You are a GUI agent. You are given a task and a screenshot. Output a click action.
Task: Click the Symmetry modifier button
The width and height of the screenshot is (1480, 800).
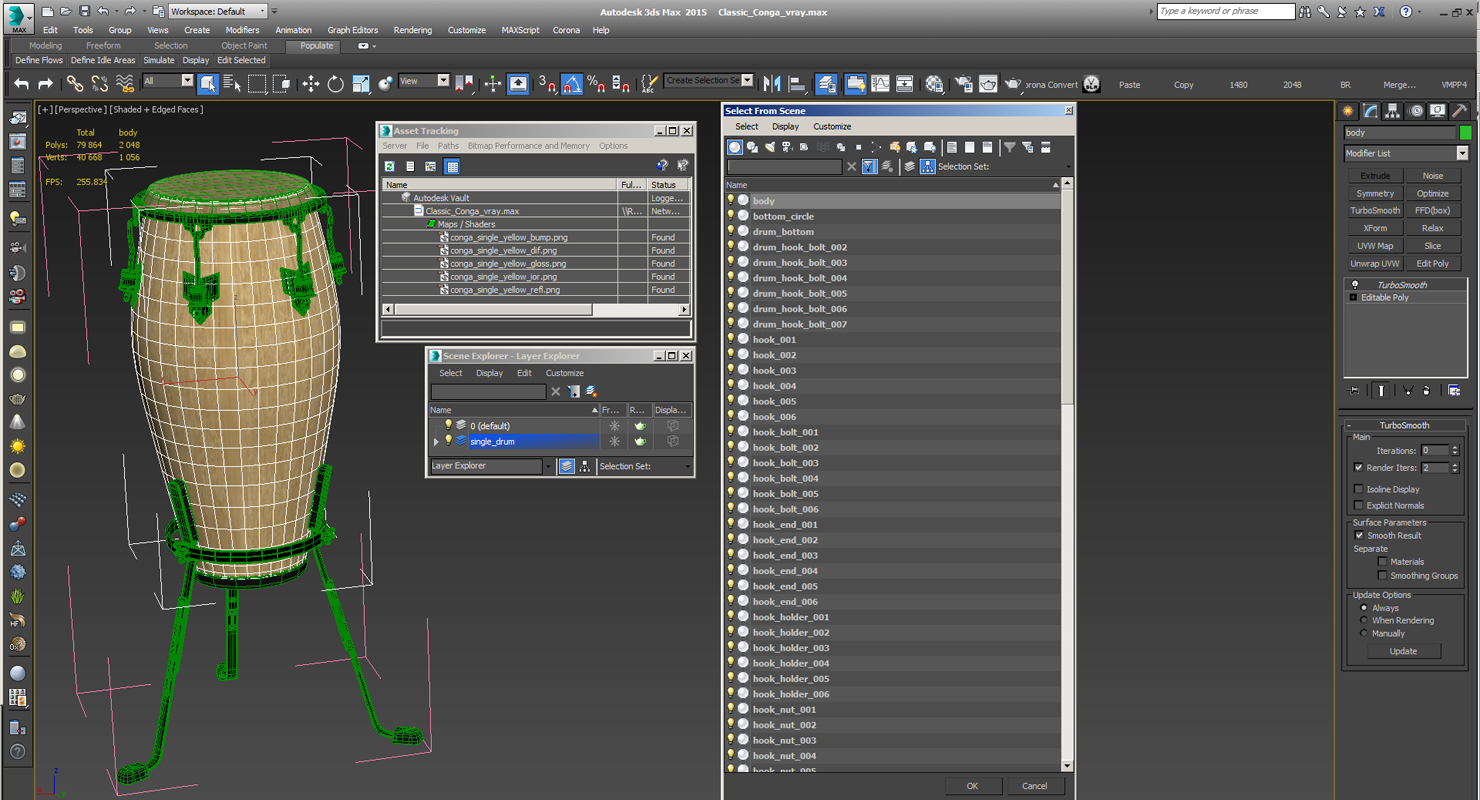click(1375, 193)
